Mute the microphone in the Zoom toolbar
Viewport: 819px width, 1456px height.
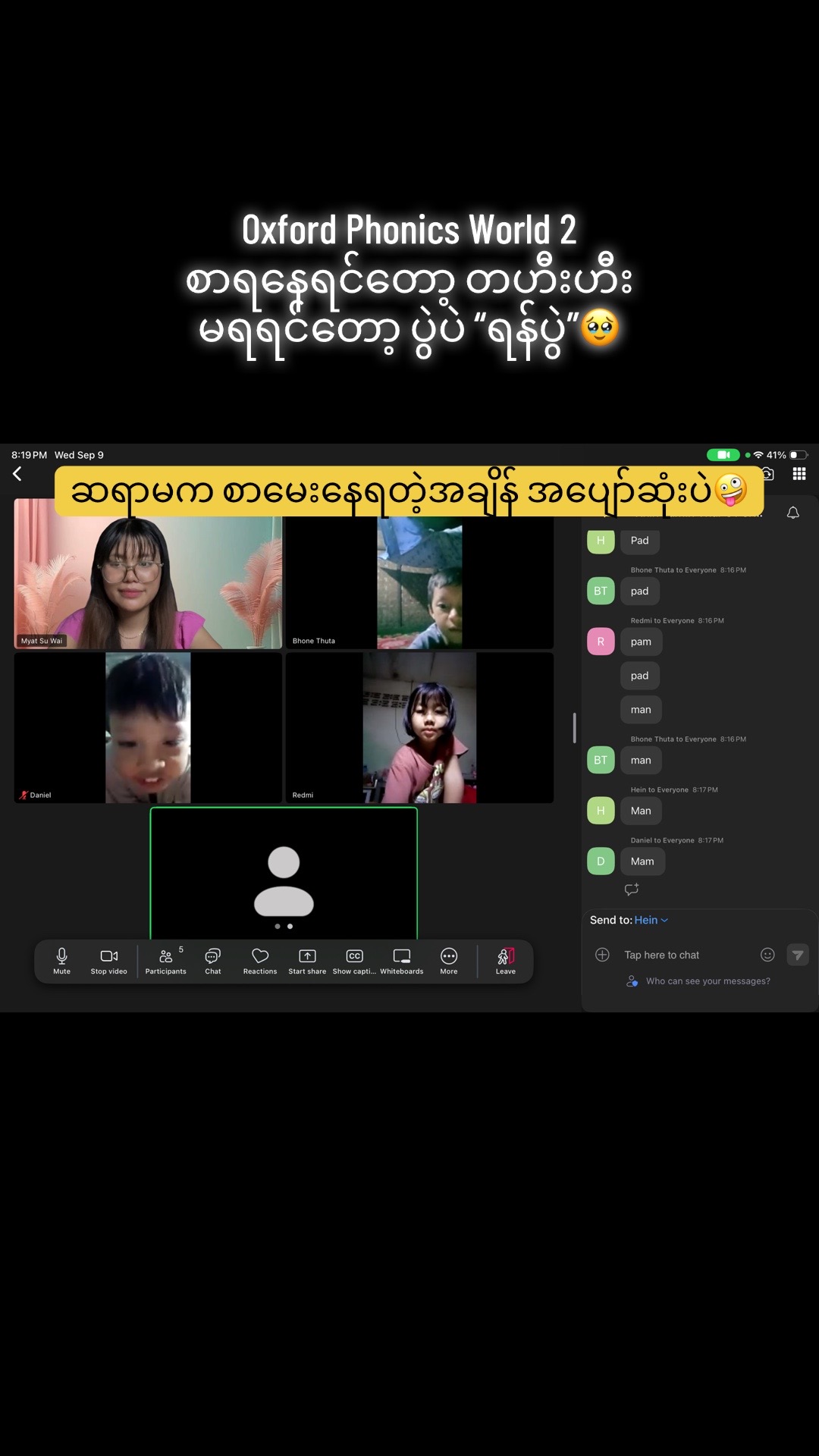(61, 961)
